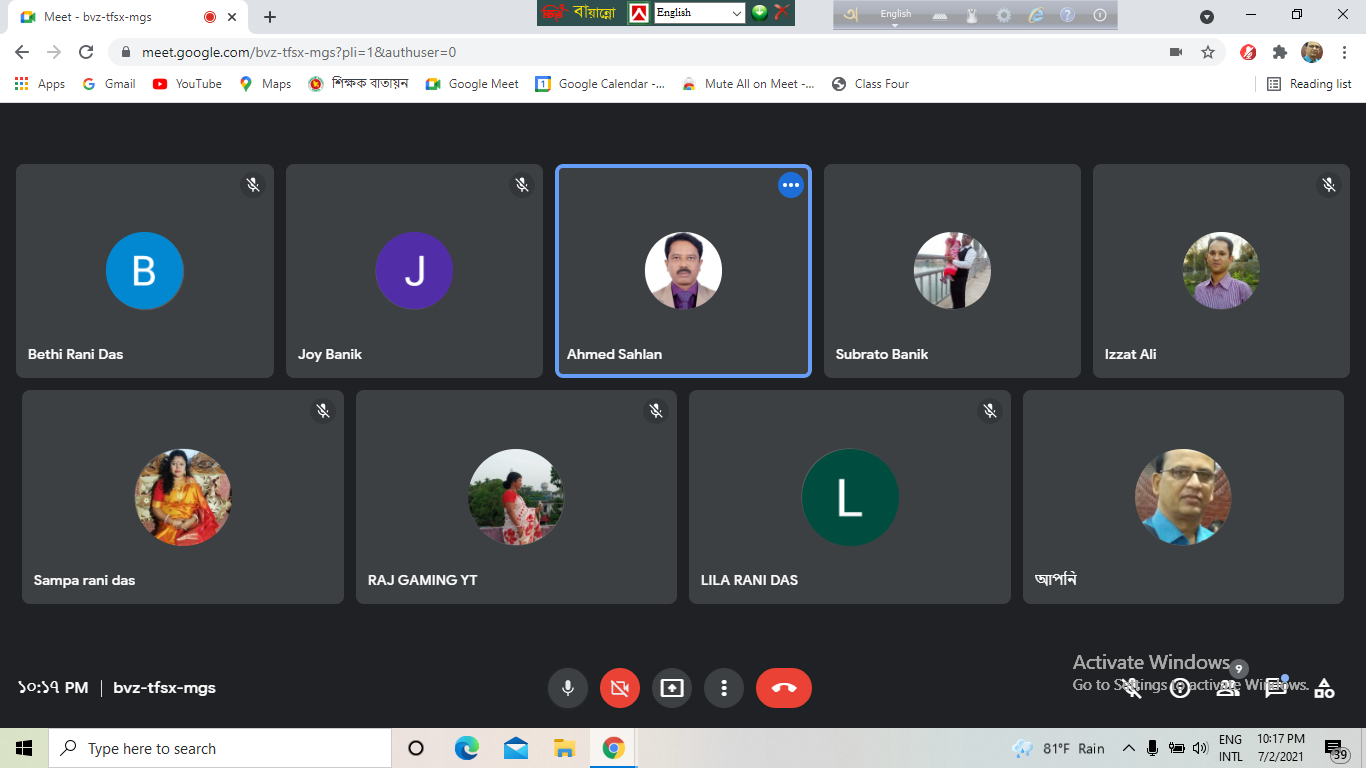Turn on the camera in Meet
The height and width of the screenshot is (768, 1366).
point(620,688)
